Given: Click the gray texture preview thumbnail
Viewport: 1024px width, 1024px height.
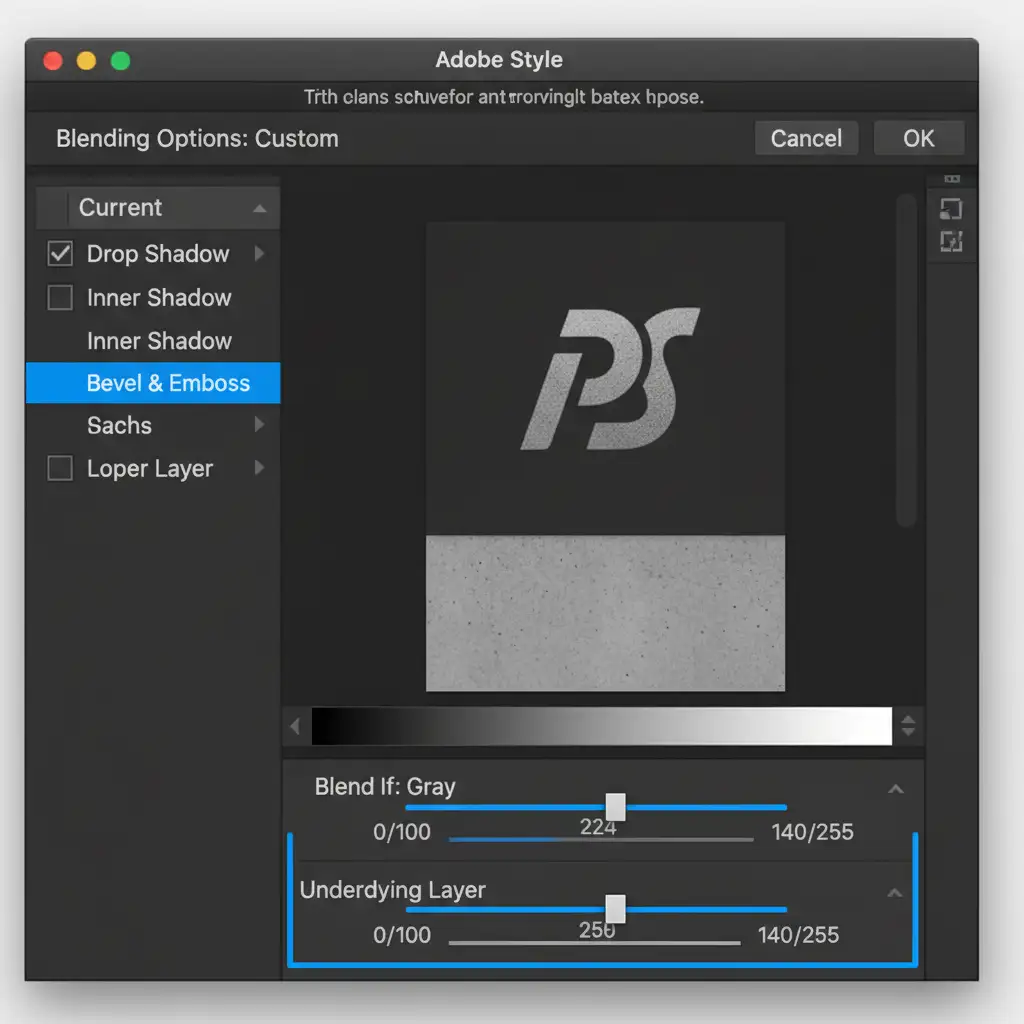Looking at the screenshot, I should click(x=606, y=613).
